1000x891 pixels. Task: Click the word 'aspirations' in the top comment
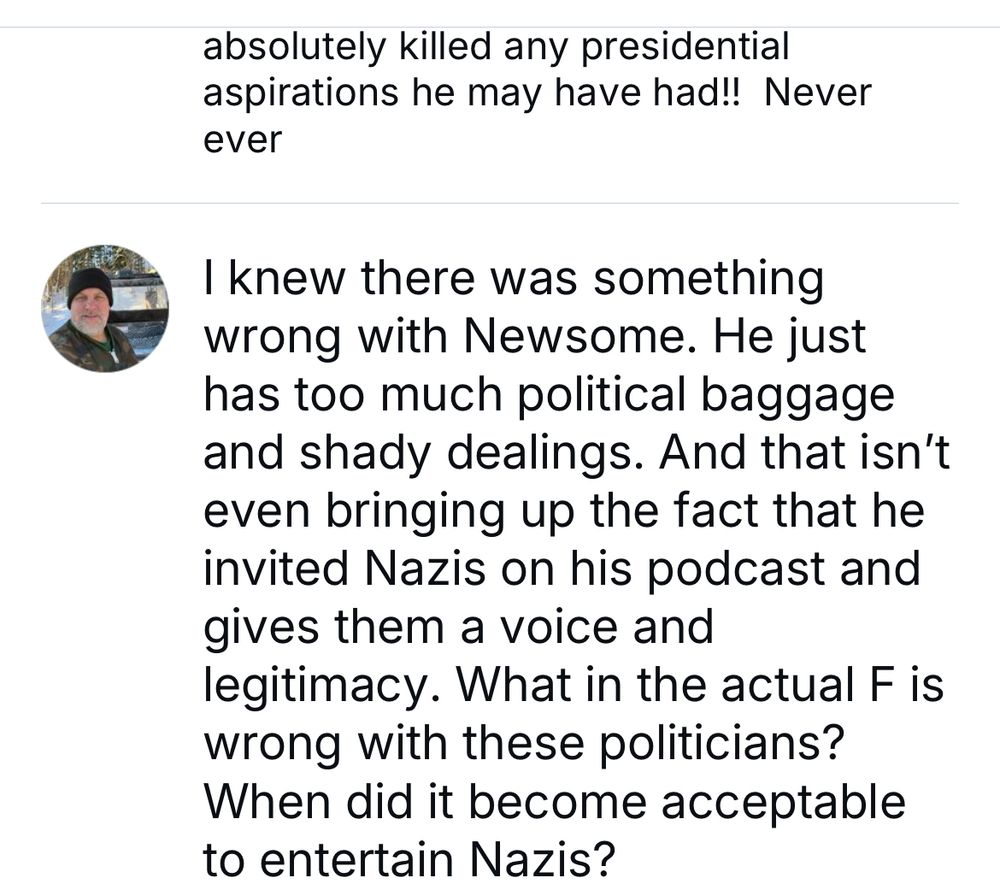pos(301,94)
